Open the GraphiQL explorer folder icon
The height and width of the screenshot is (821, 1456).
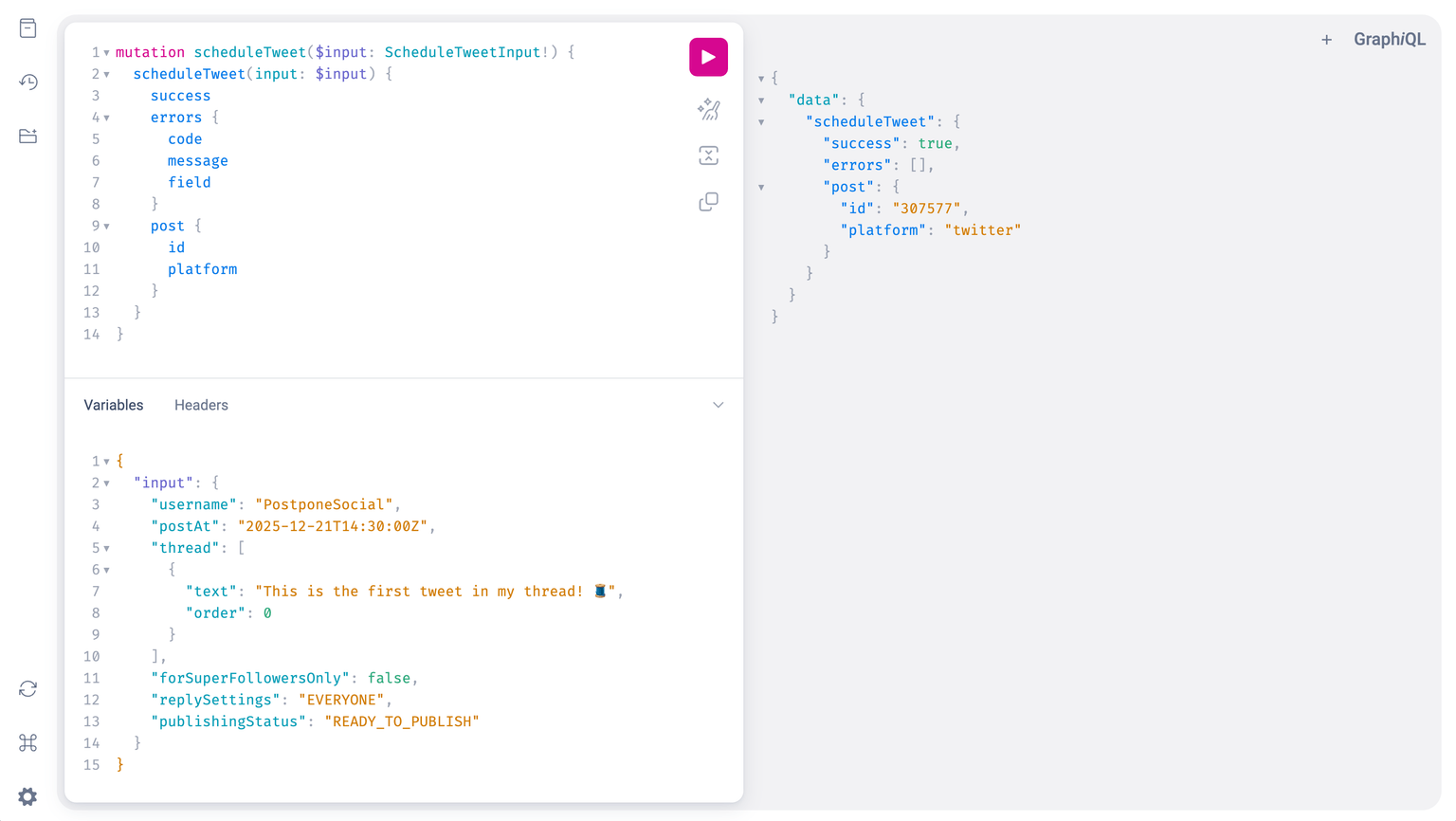pyautogui.click(x=28, y=137)
